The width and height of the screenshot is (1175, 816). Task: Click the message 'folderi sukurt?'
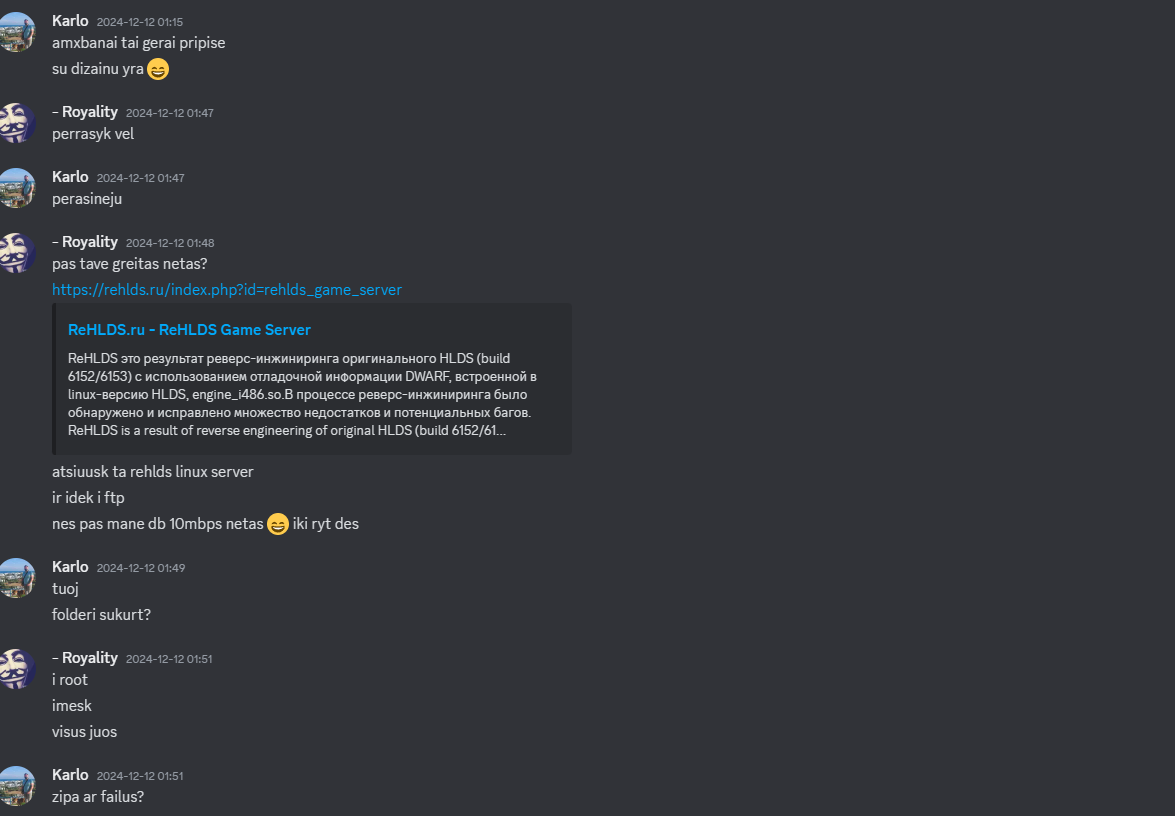[x=101, y=614]
